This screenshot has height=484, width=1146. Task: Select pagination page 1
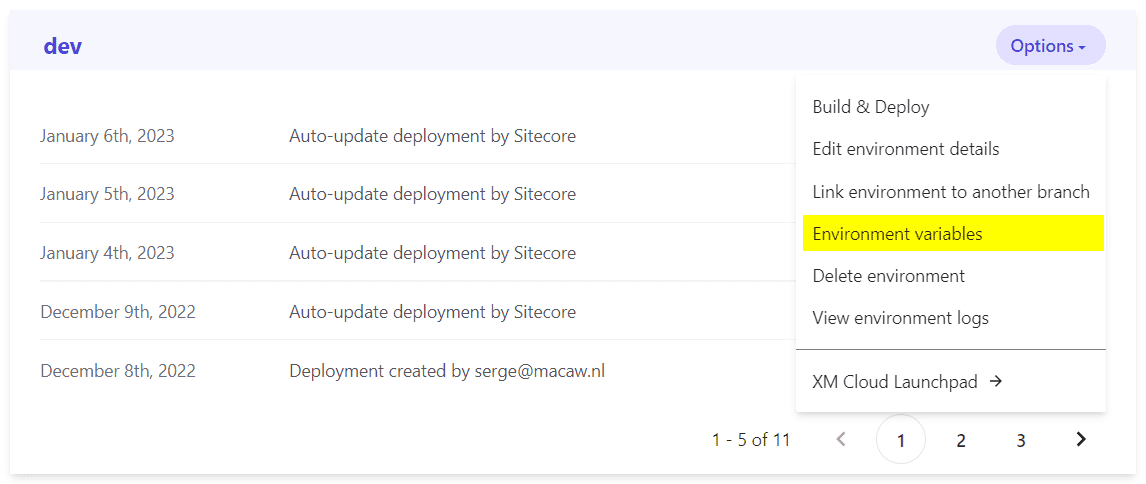[900, 440]
